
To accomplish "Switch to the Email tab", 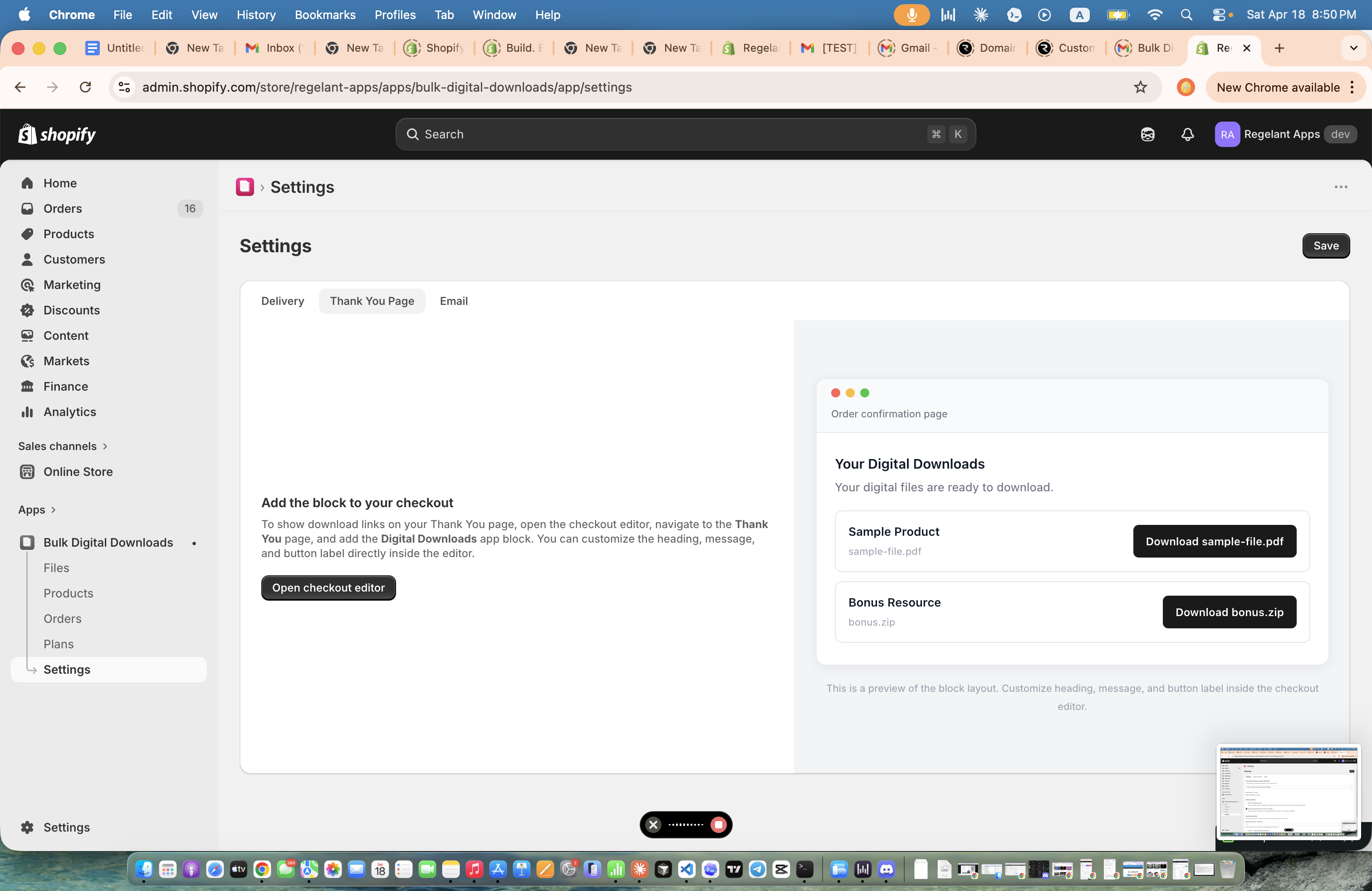I will (x=454, y=301).
